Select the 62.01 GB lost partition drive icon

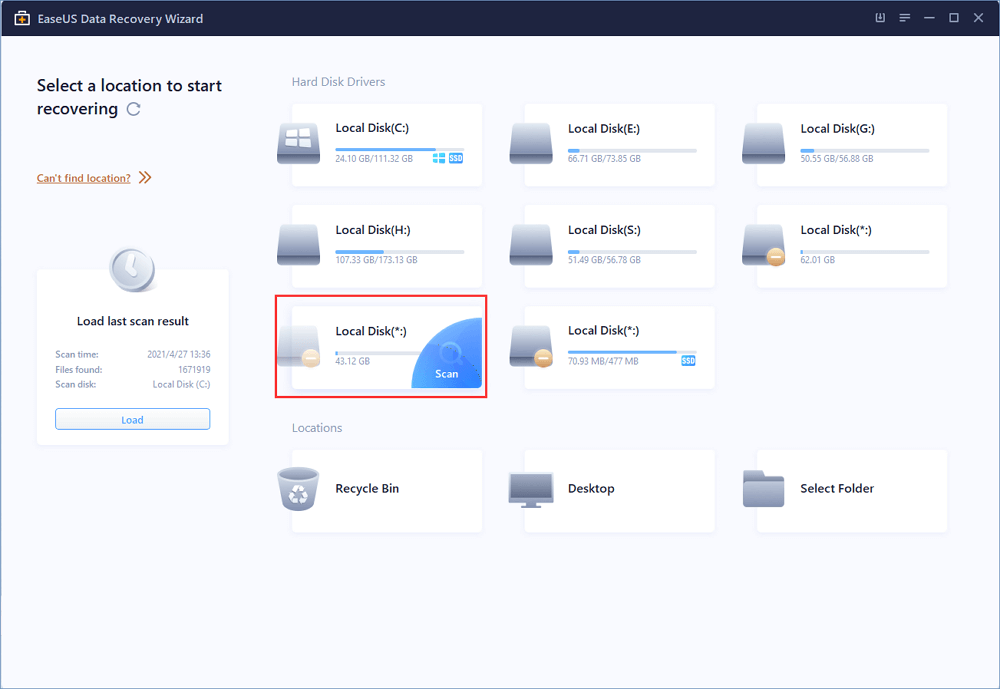[x=763, y=246]
